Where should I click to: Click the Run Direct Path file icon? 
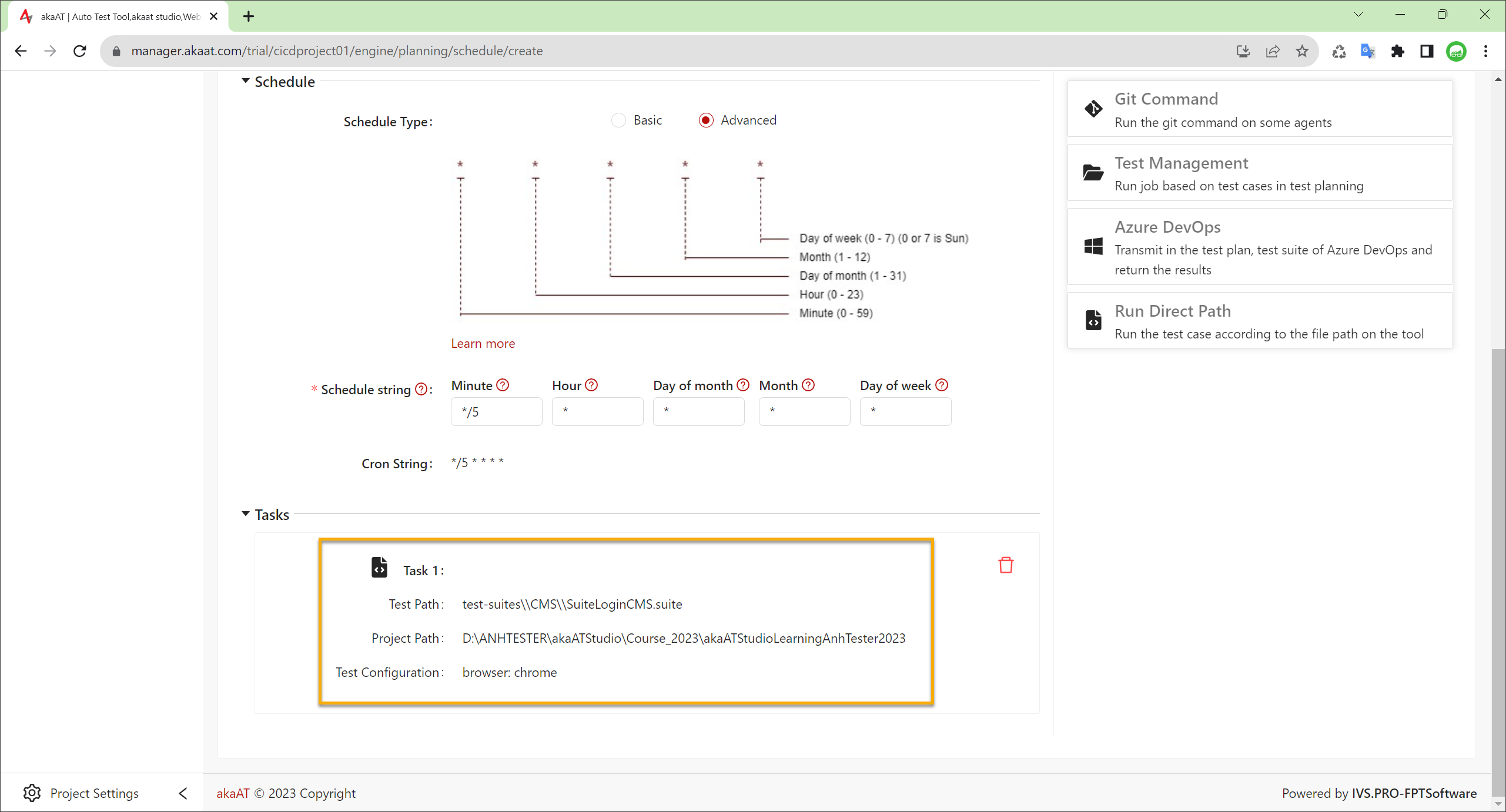pos(1093,320)
